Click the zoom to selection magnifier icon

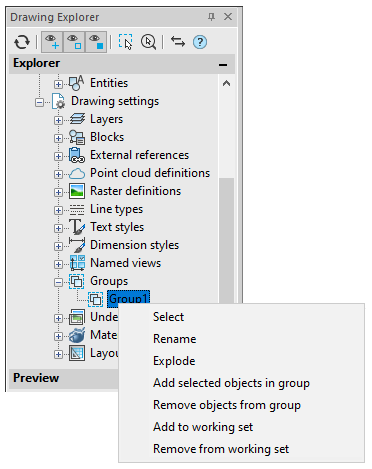[x=148, y=42]
